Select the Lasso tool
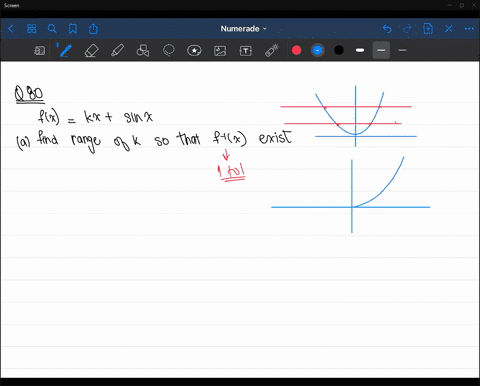480x386 pixels. [169, 51]
